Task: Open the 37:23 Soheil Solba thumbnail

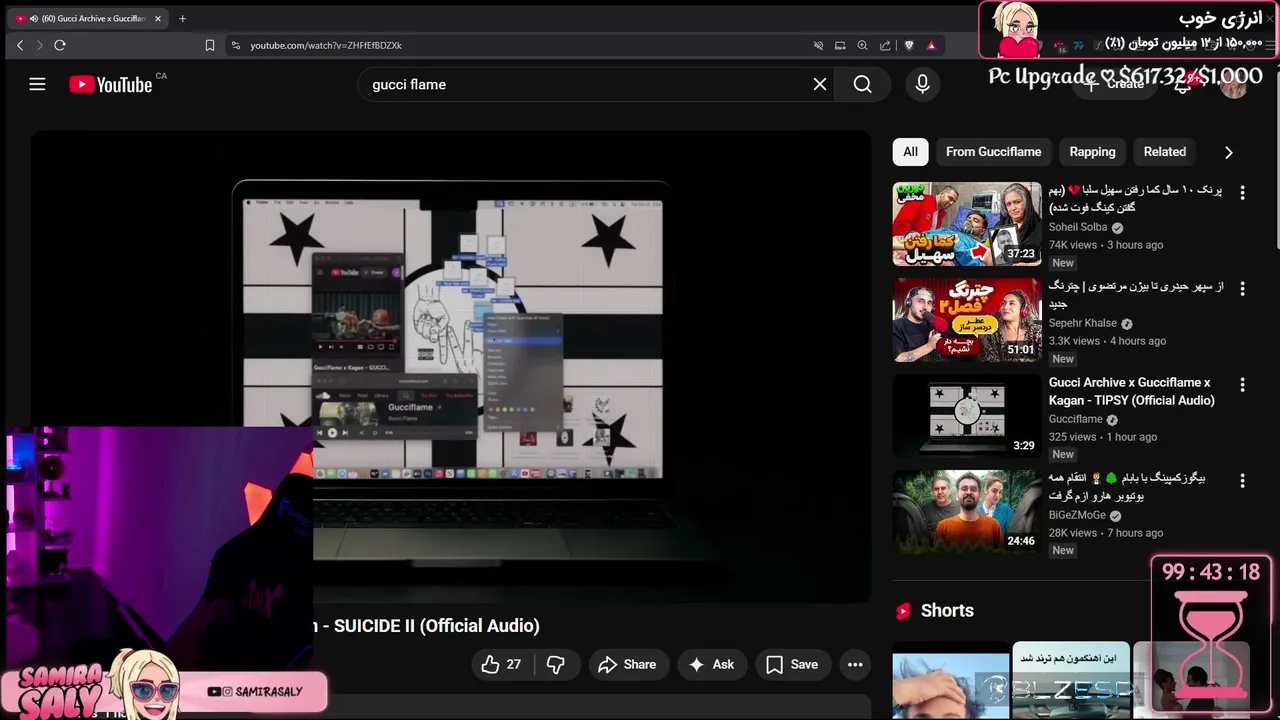Action: (967, 224)
